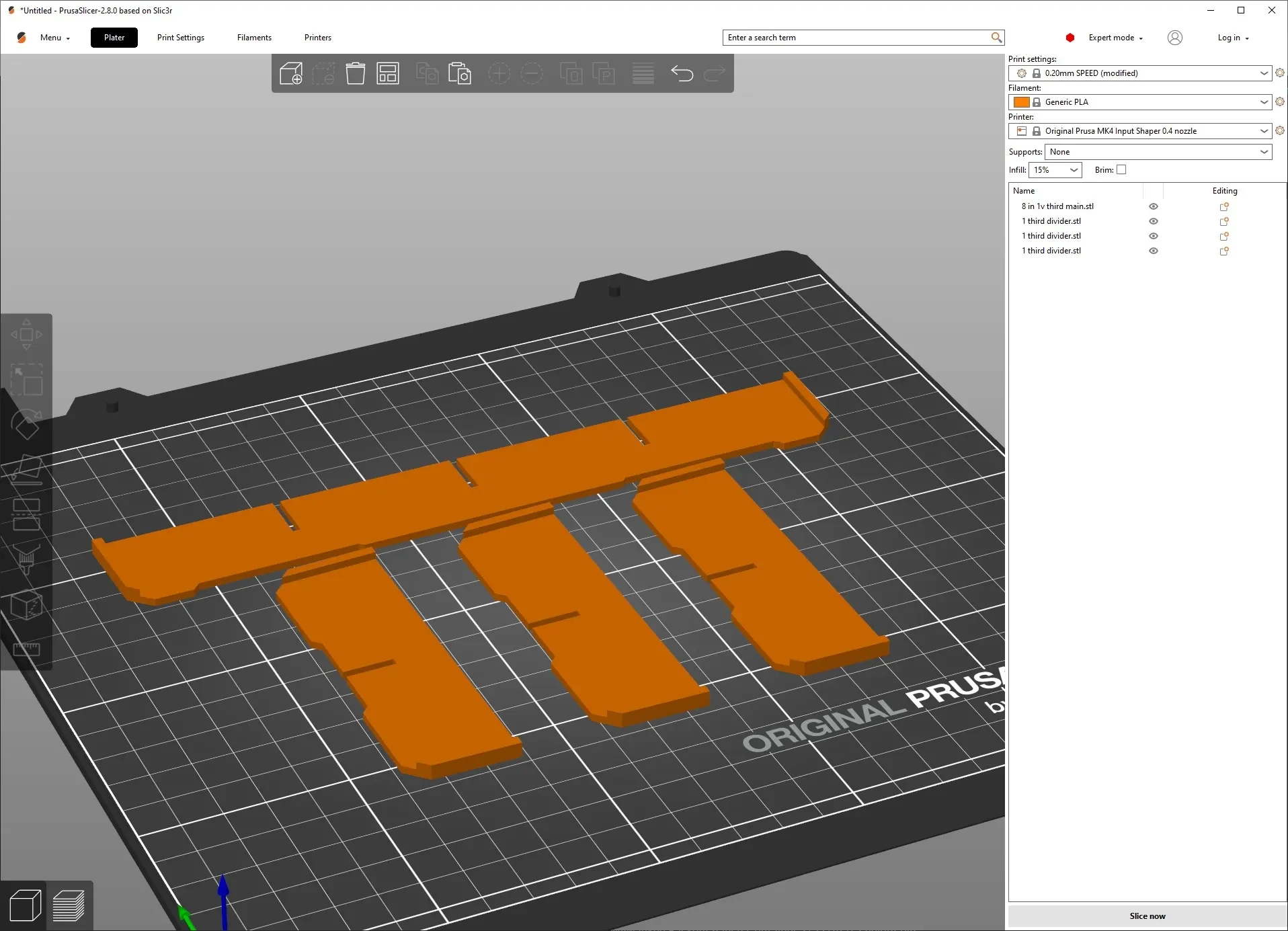Click the Add model toolbar icon

point(291,73)
